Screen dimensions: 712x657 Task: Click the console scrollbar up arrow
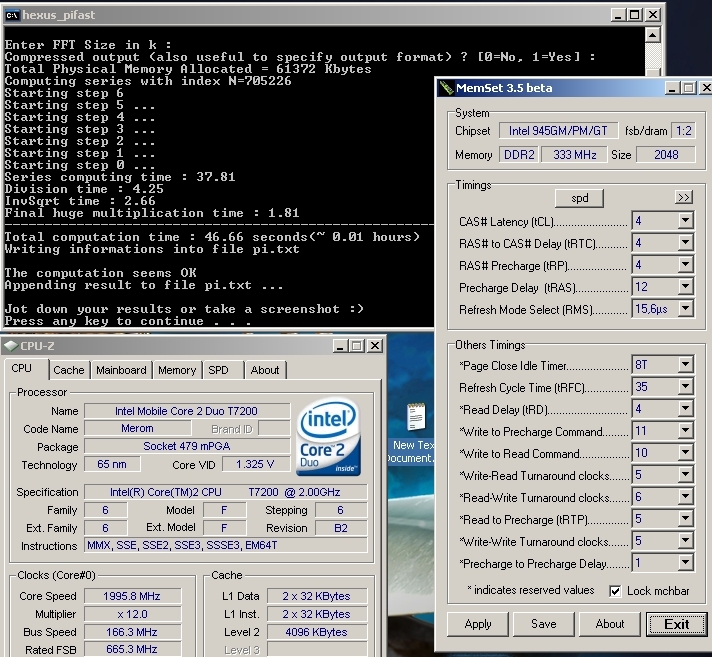point(653,35)
